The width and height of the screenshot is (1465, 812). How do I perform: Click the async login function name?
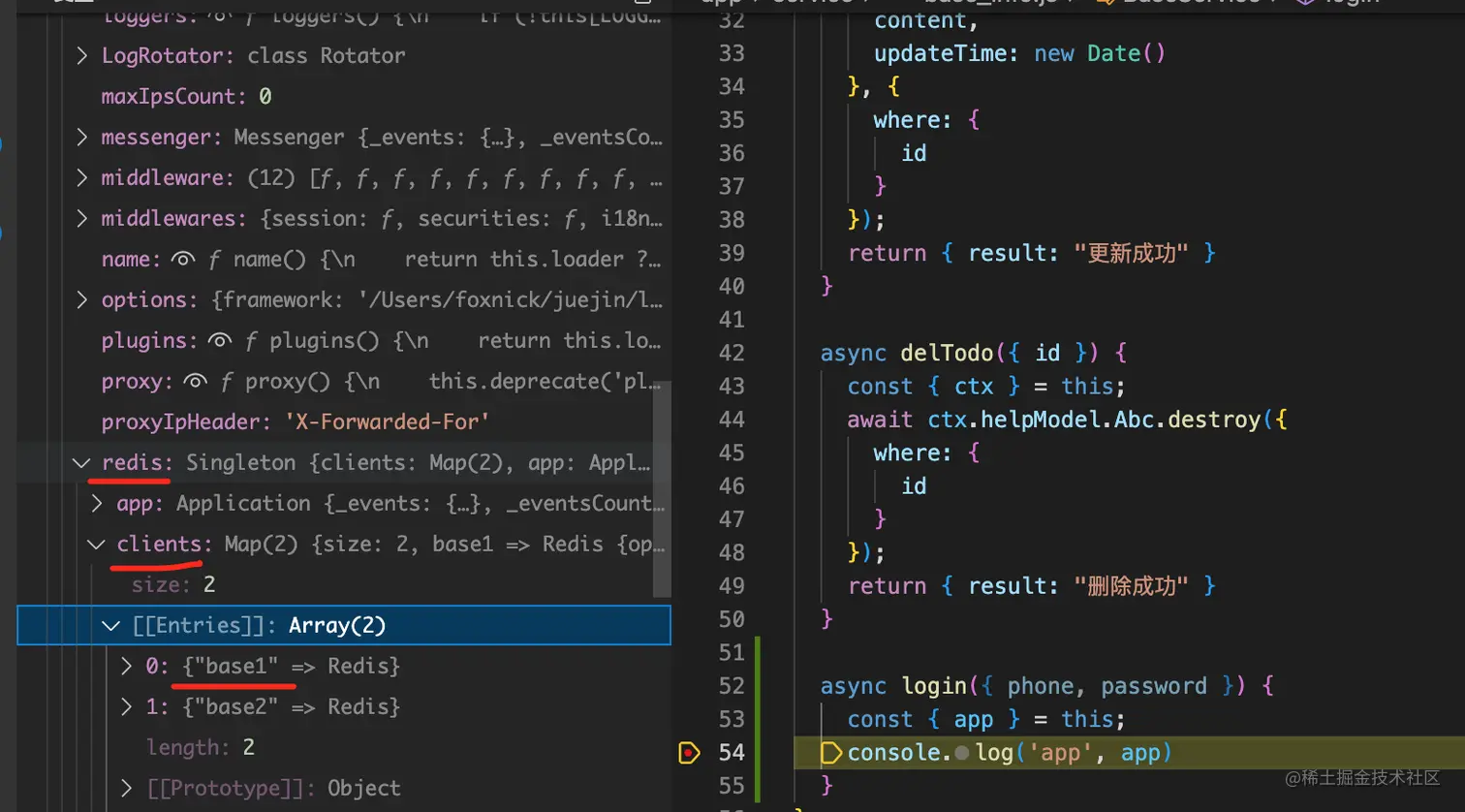[x=934, y=686]
